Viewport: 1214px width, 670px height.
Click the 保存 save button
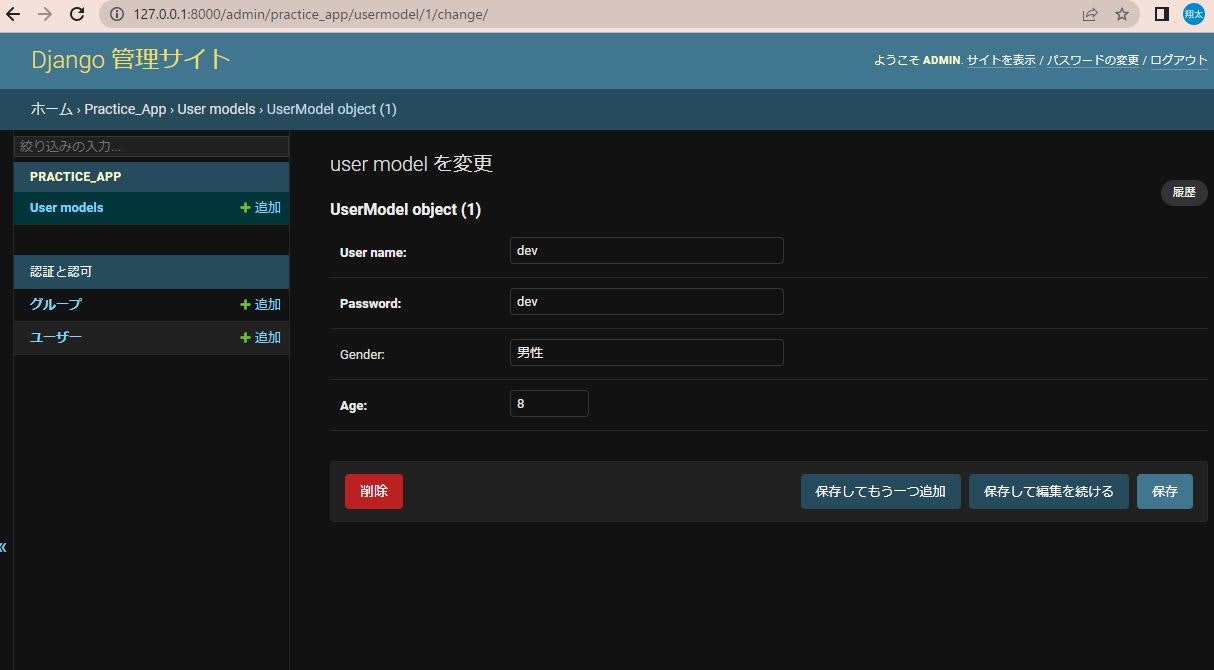tap(1165, 492)
